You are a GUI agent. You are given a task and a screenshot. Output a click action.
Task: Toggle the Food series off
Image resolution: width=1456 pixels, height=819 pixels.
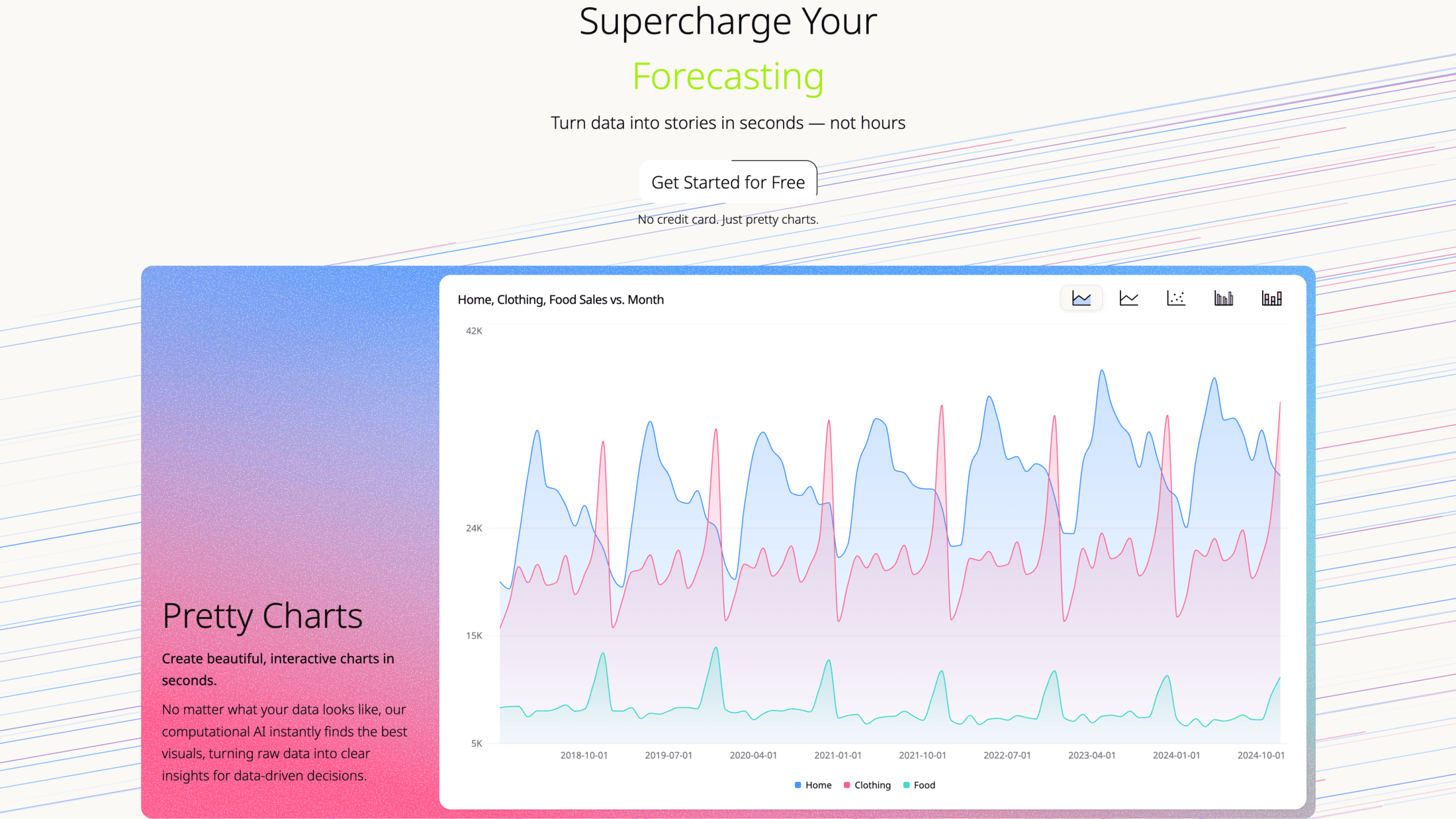coord(919,785)
